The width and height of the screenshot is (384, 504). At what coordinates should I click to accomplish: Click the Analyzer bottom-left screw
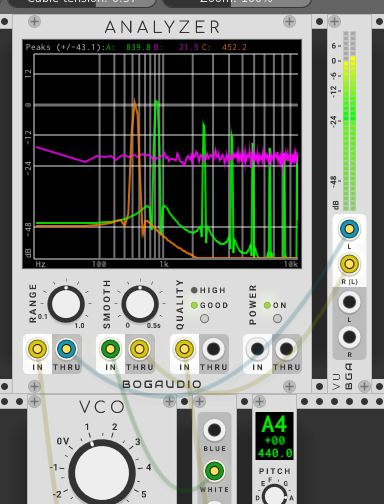coord(34,386)
